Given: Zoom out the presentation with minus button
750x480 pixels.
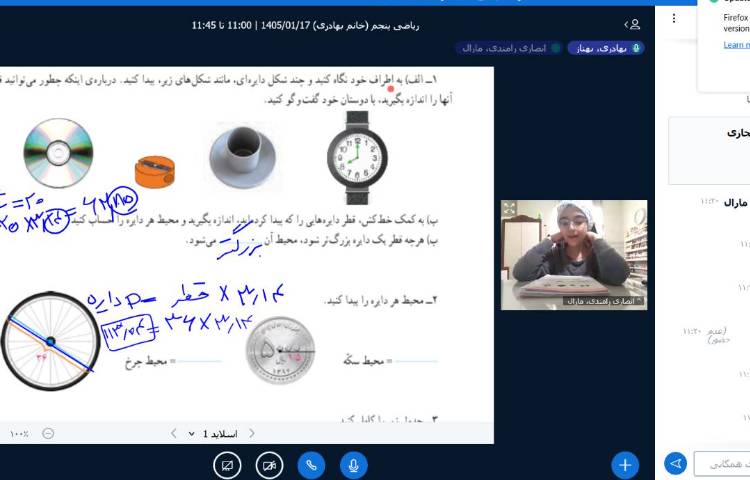Looking at the screenshot, I should pyautogui.click(x=48, y=433).
